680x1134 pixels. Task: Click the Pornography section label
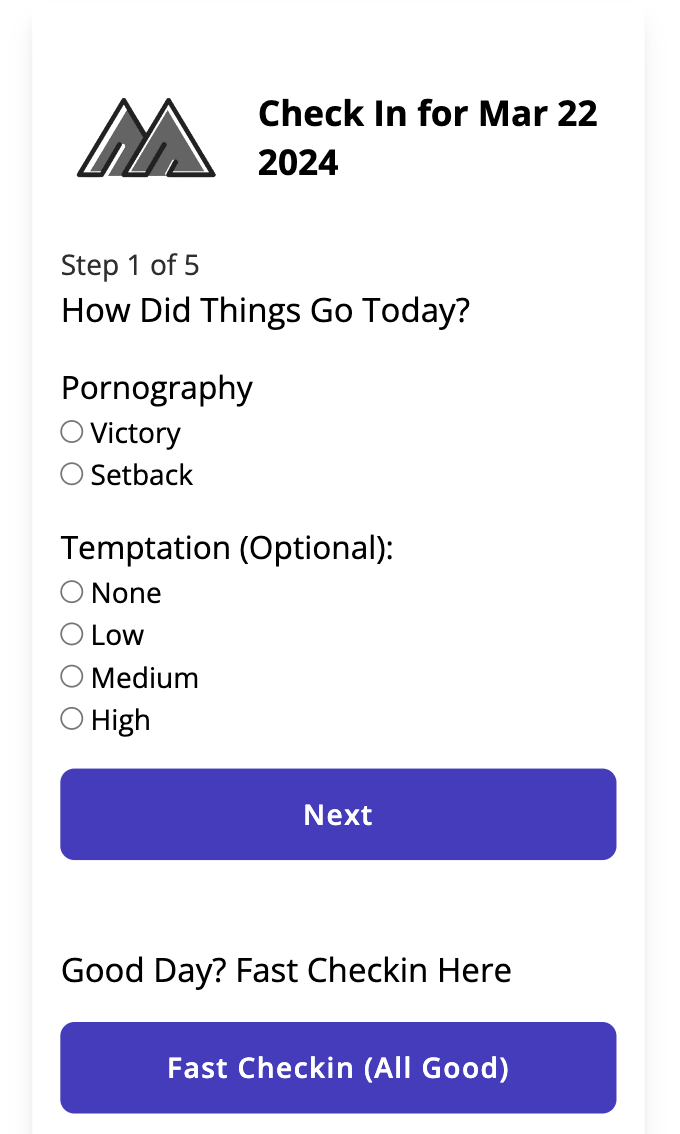157,389
